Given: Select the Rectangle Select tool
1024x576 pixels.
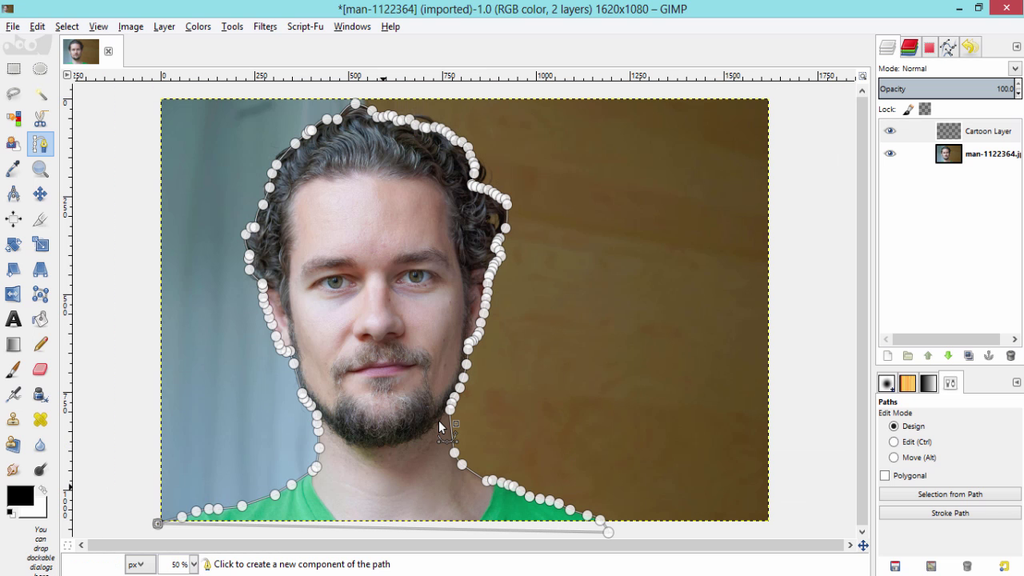Looking at the screenshot, I should tap(14, 68).
